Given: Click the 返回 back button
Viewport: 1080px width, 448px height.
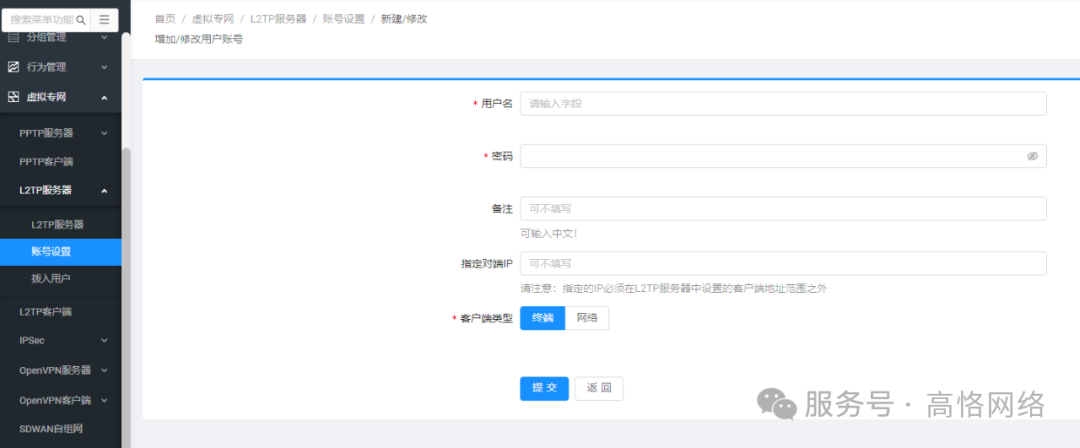Looking at the screenshot, I should 599,388.
